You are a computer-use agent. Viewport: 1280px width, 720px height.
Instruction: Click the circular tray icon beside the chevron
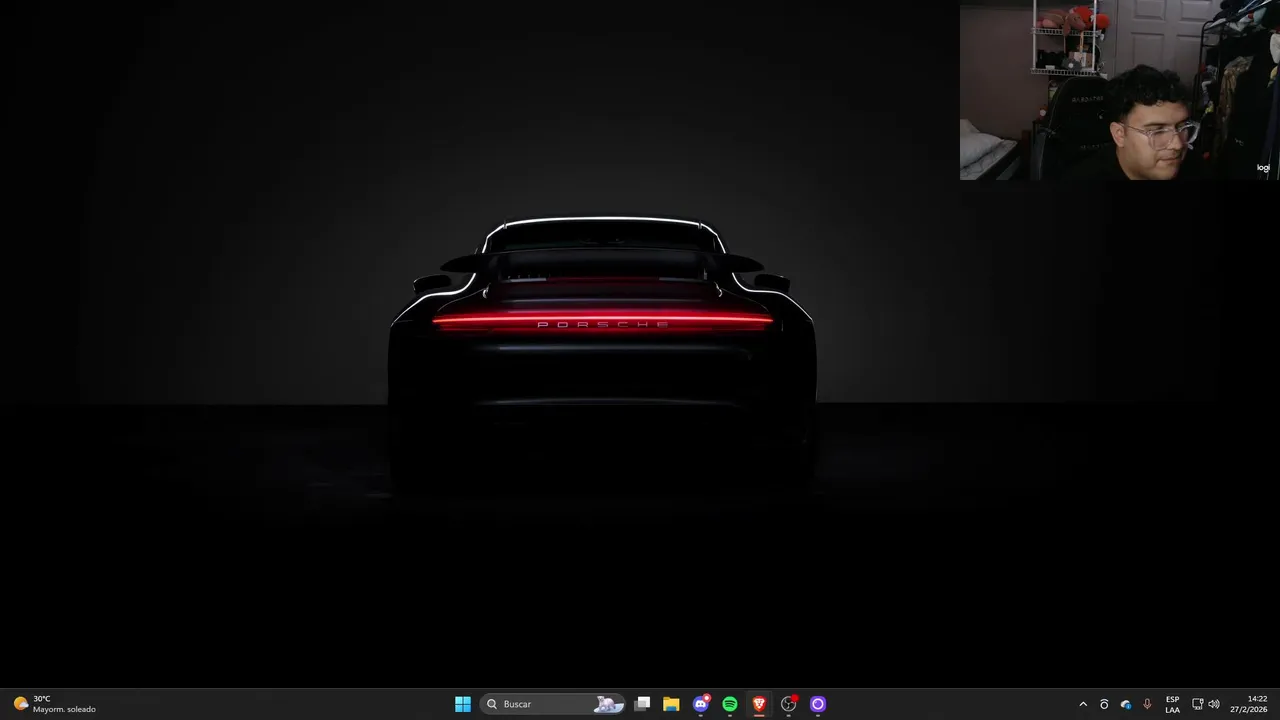point(1104,704)
